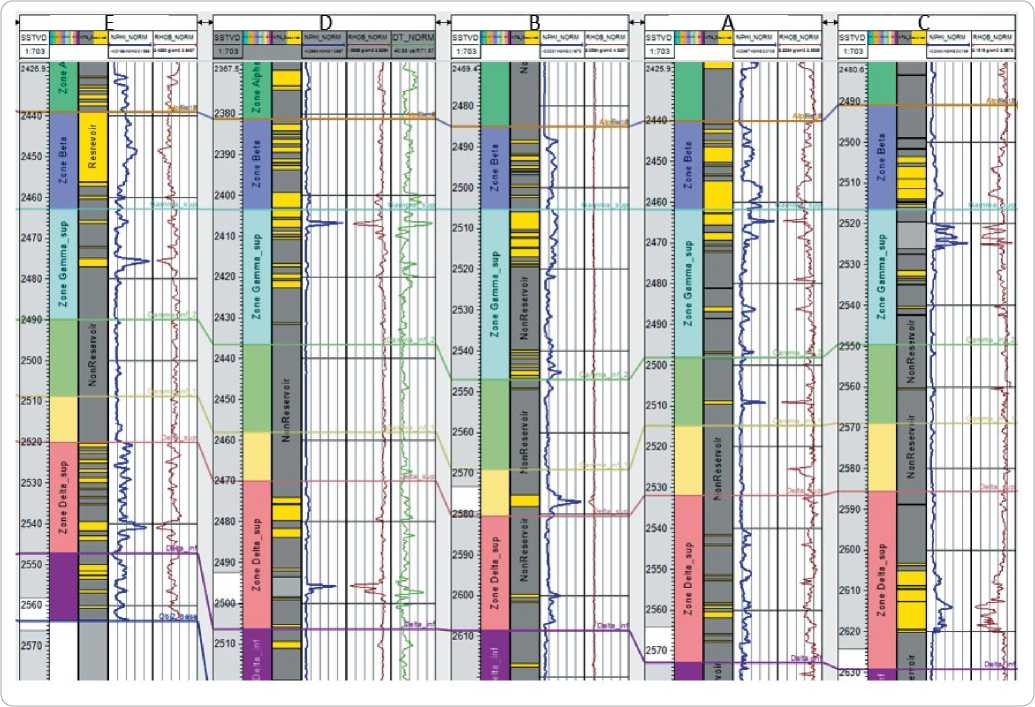This screenshot has width=1035, height=707.
Task: Select the Zone Gamma_sup label in well B
Action: click(495, 294)
